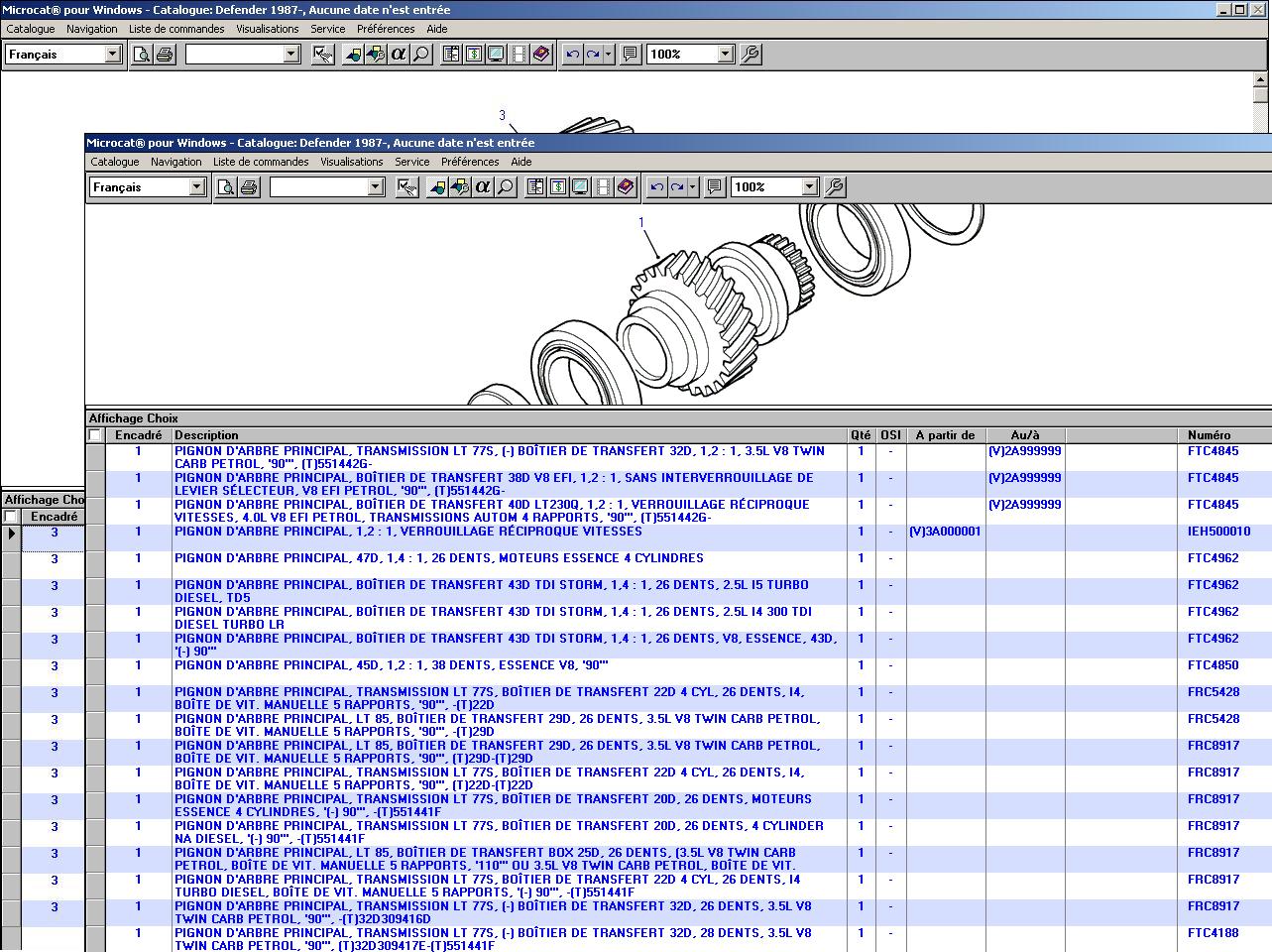Open the Visualisations menu in front window
The height and width of the screenshot is (952, 1272).
(351, 162)
